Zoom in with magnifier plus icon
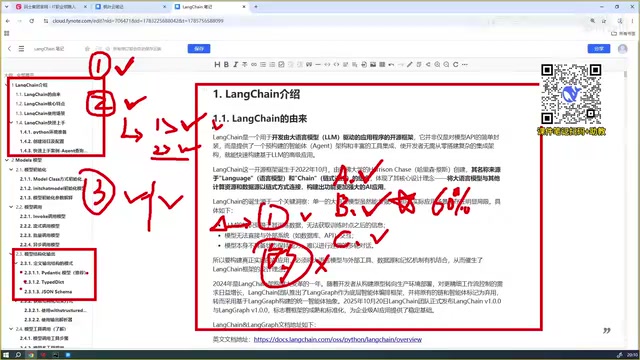 point(437,64)
